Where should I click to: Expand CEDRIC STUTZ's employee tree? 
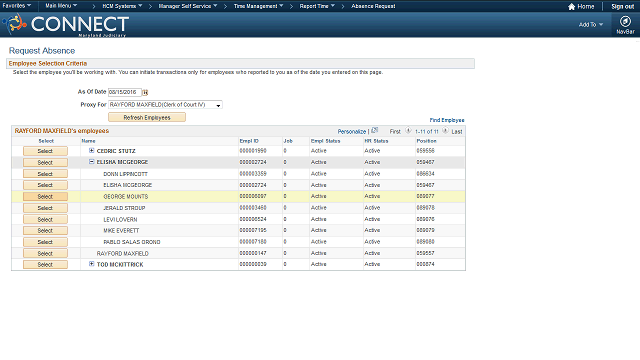(91, 151)
